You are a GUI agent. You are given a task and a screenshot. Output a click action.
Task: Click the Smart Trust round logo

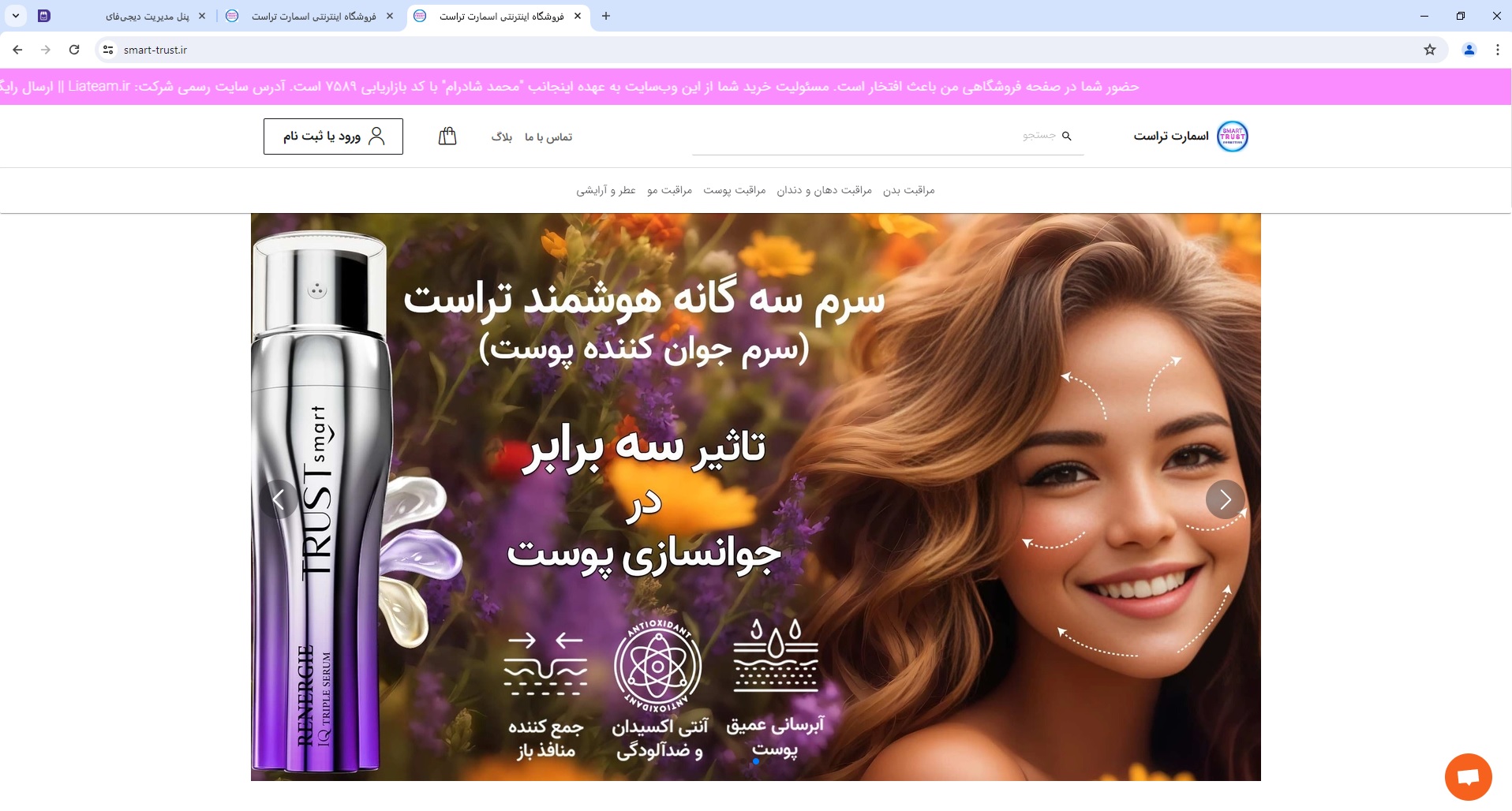pos(1232,136)
